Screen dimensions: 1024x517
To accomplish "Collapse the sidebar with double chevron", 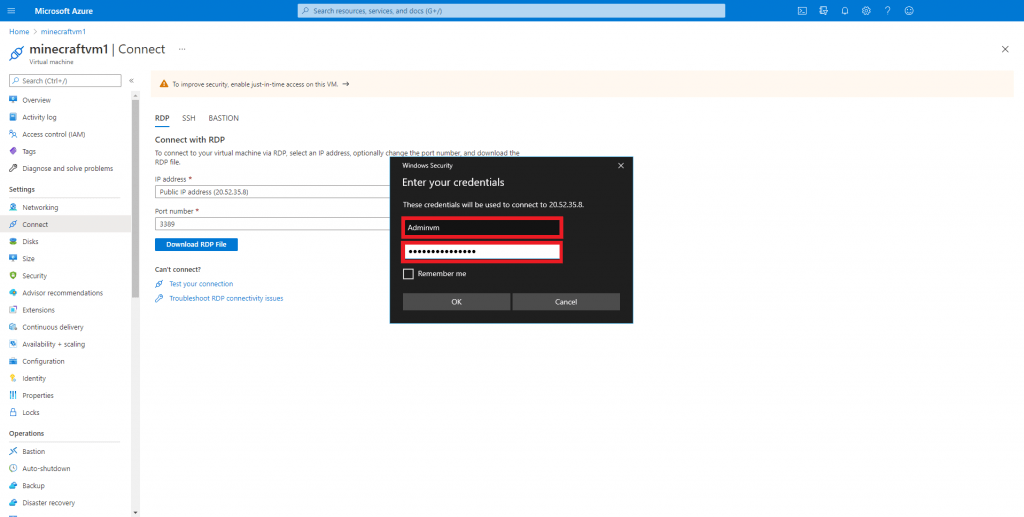I will point(131,80).
